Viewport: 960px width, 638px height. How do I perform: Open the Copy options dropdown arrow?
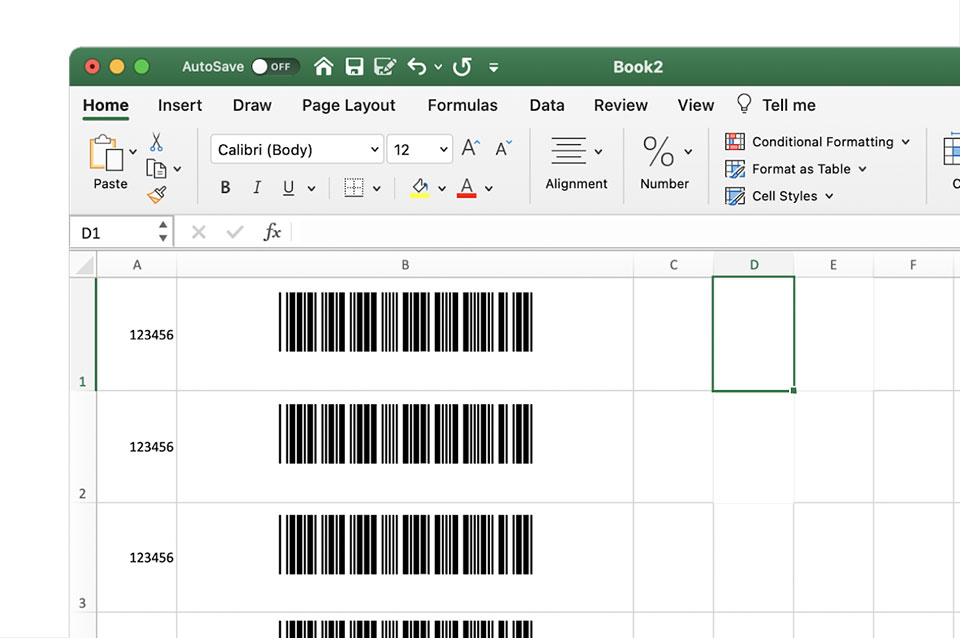pyautogui.click(x=178, y=169)
